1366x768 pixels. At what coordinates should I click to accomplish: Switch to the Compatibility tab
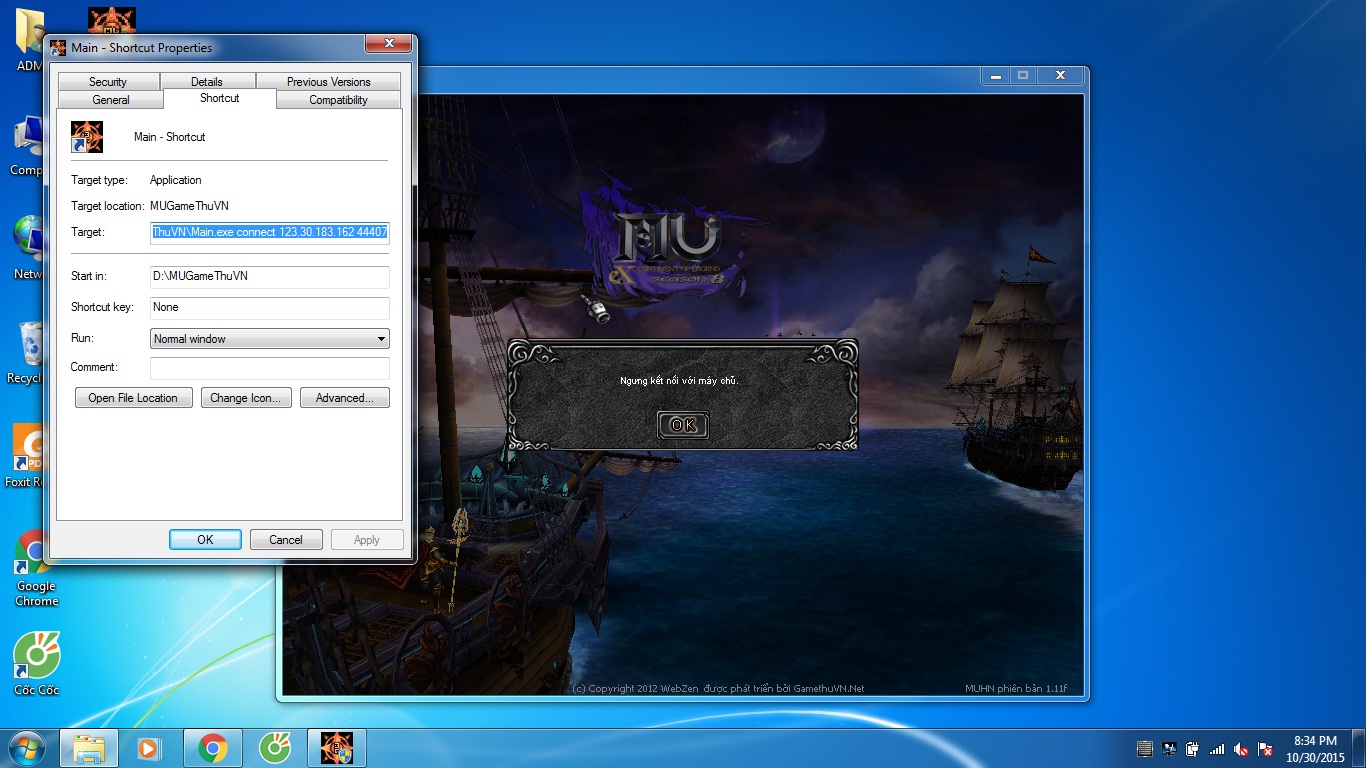pyautogui.click(x=338, y=100)
